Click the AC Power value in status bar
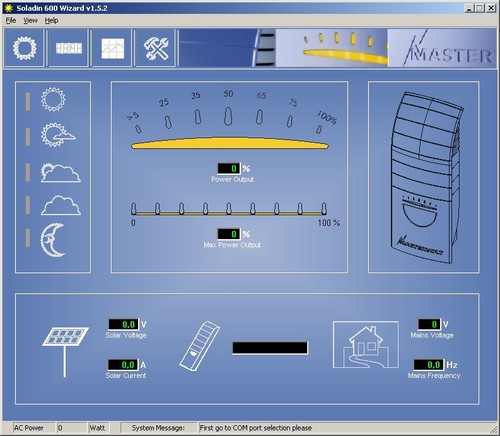The height and width of the screenshot is (436, 500). point(71,428)
